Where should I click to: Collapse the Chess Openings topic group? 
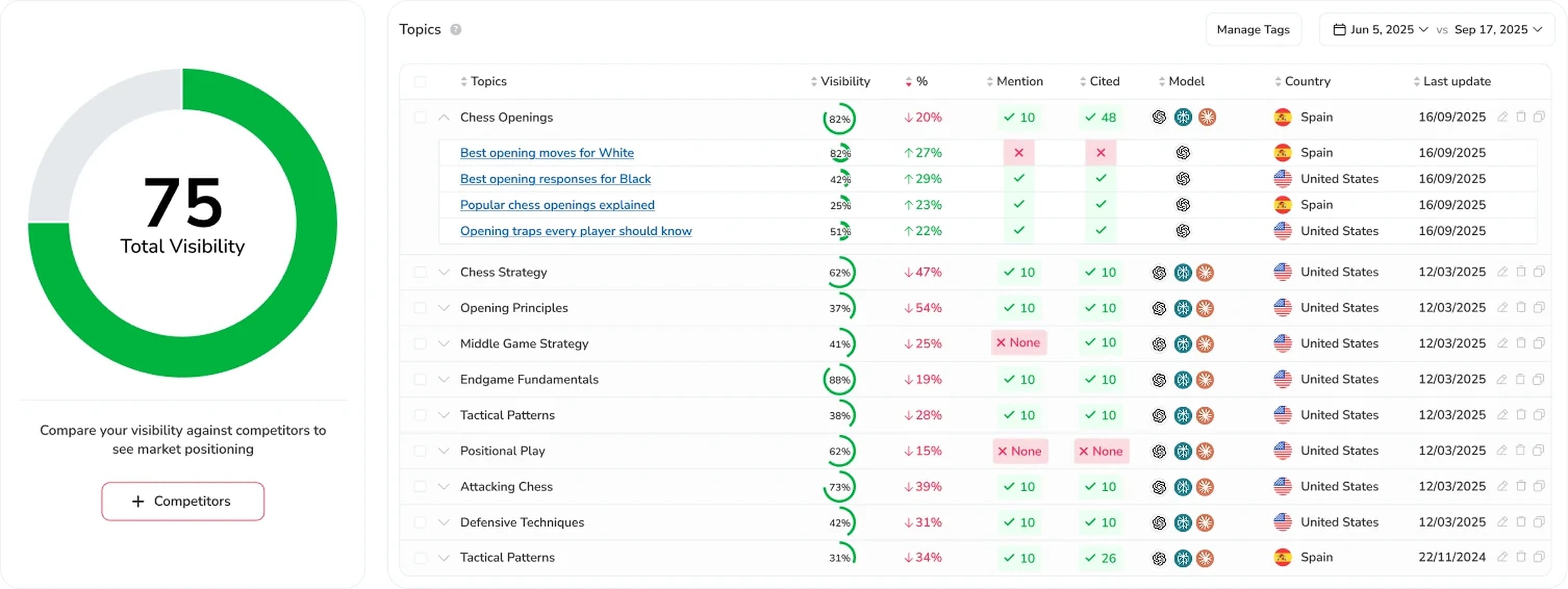444,118
